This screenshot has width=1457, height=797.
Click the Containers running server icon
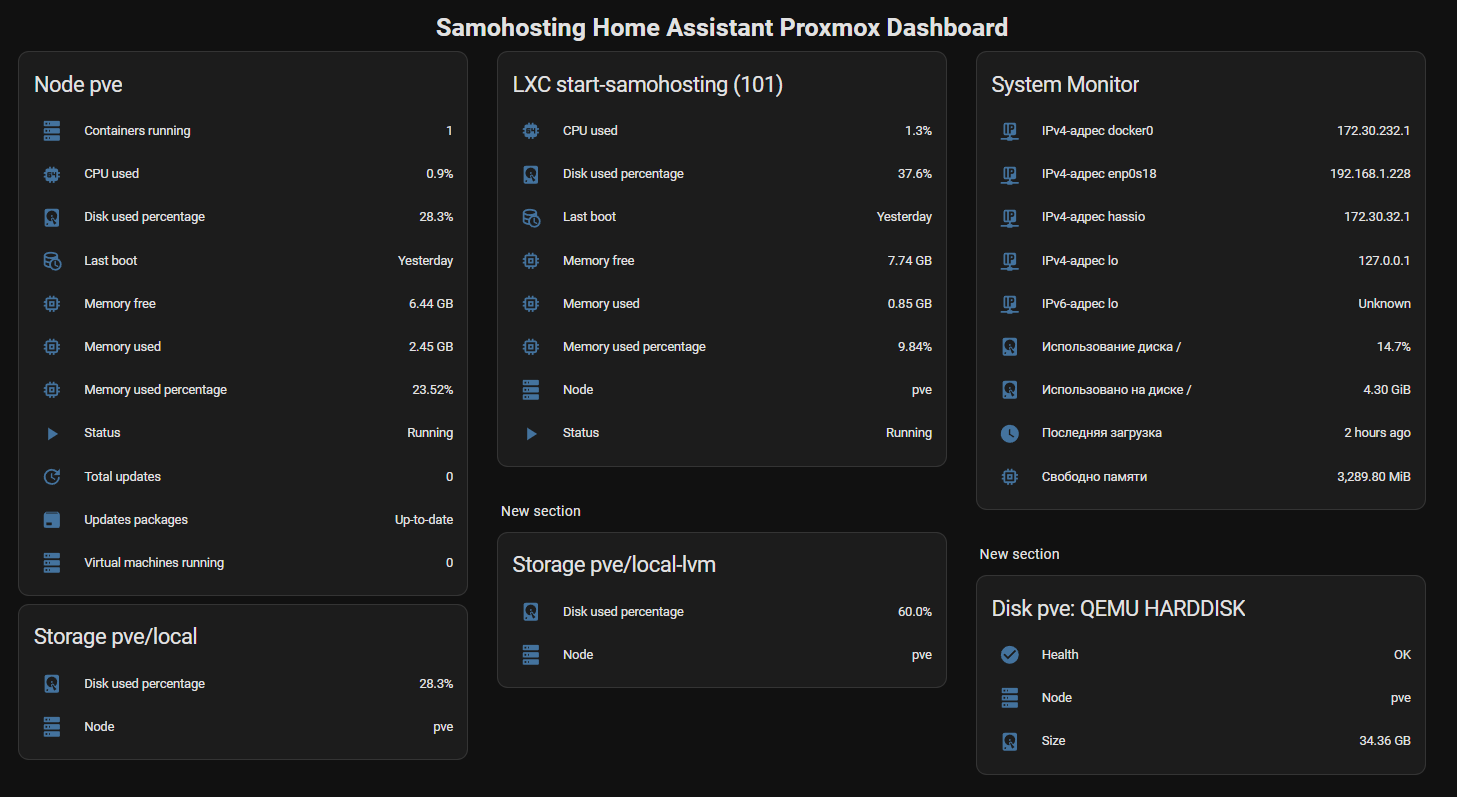click(52, 131)
